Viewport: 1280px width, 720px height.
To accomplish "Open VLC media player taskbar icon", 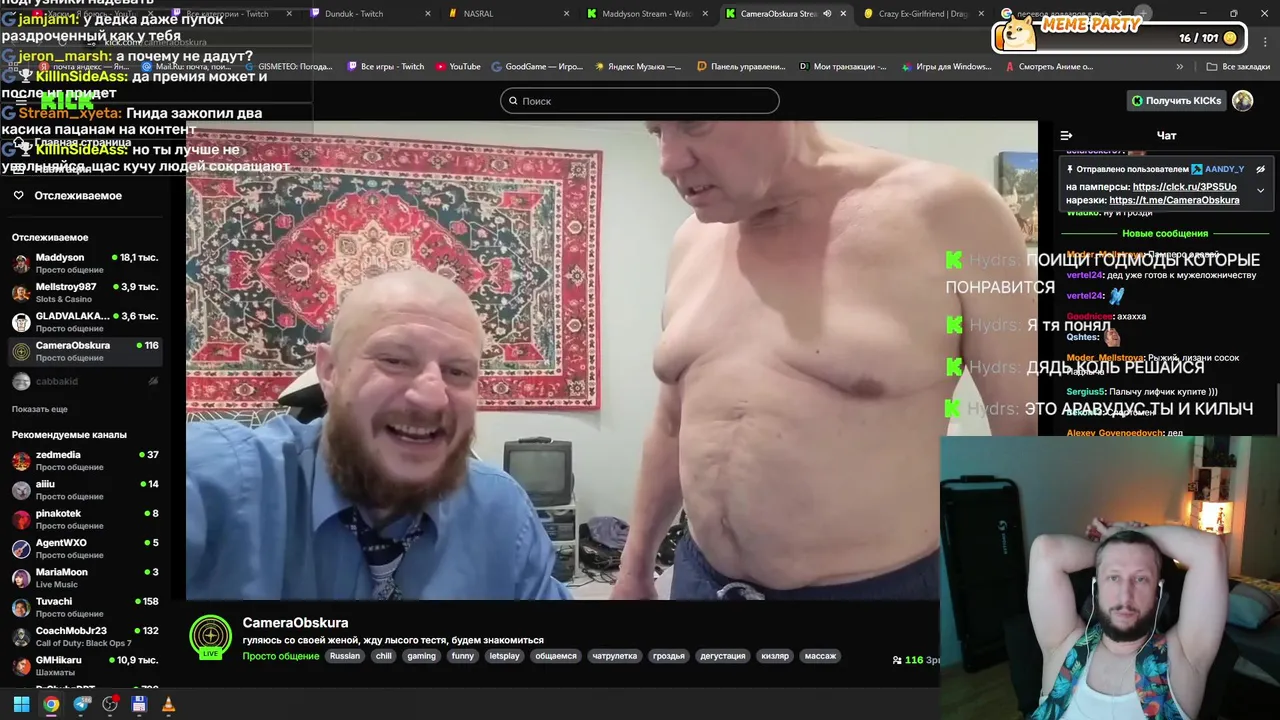I will pyautogui.click(x=168, y=704).
